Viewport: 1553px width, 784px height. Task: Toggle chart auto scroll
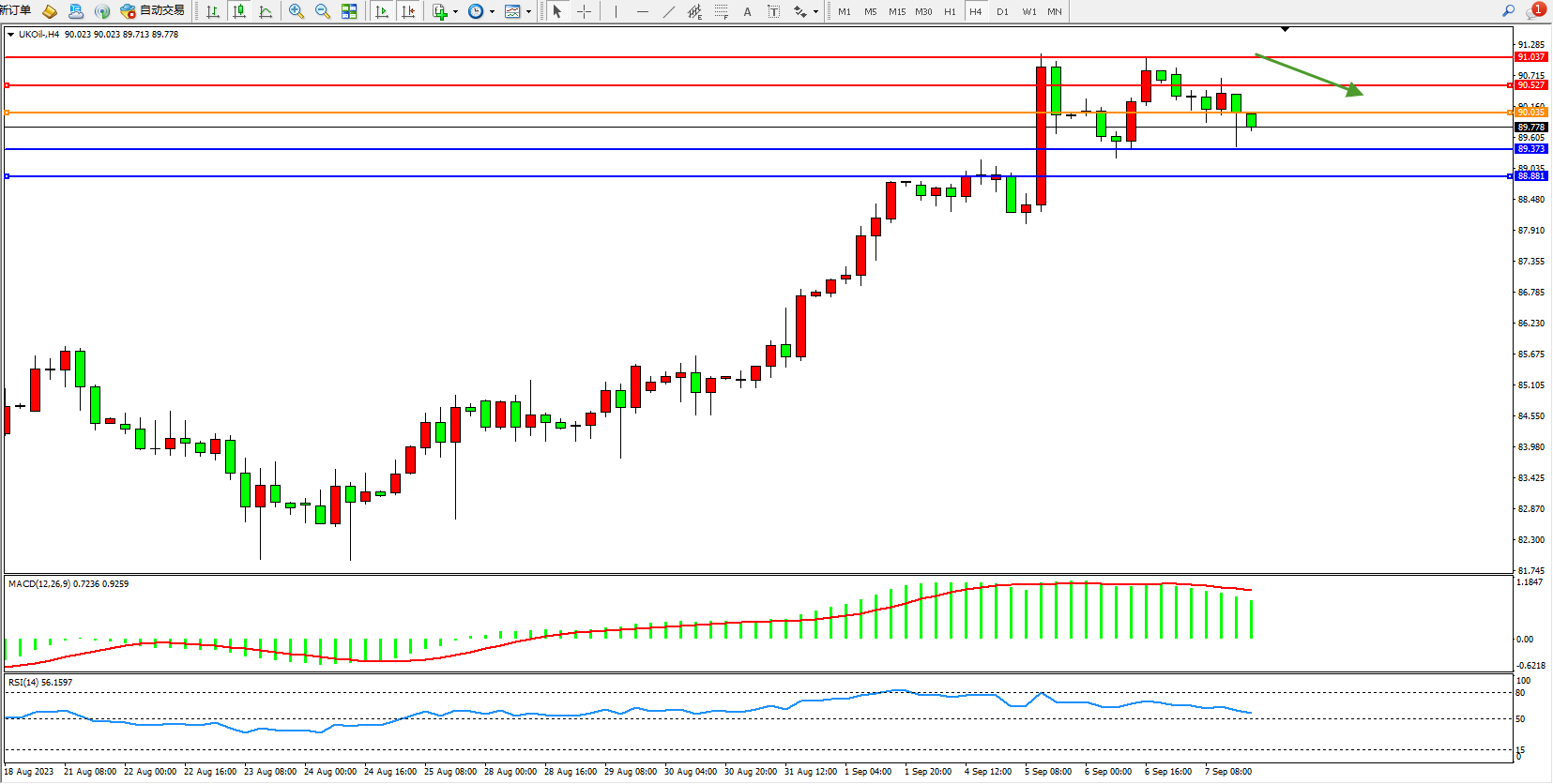point(381,11)
